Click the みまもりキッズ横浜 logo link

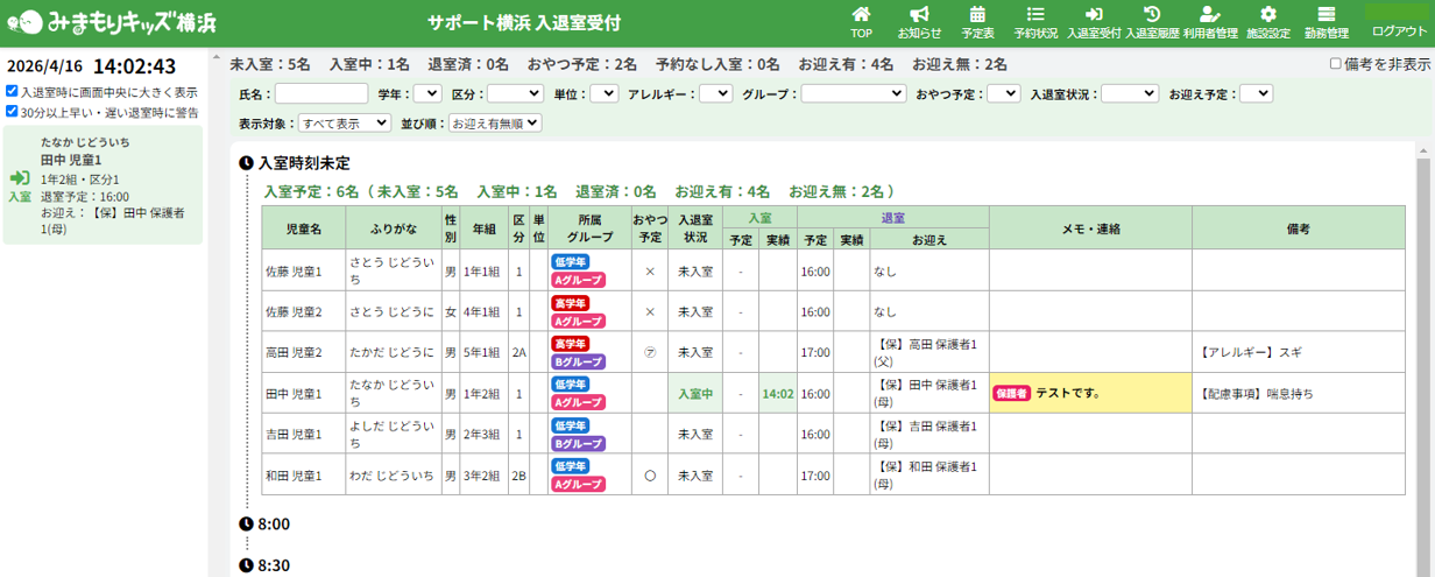click(110, 22)
